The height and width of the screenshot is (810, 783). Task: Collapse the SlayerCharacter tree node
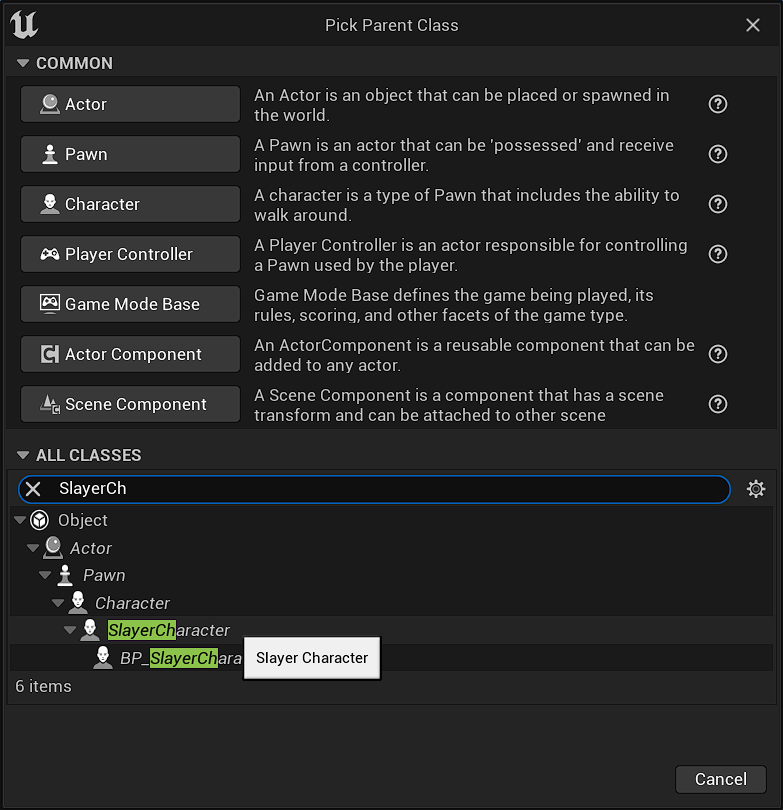[70, 630]
